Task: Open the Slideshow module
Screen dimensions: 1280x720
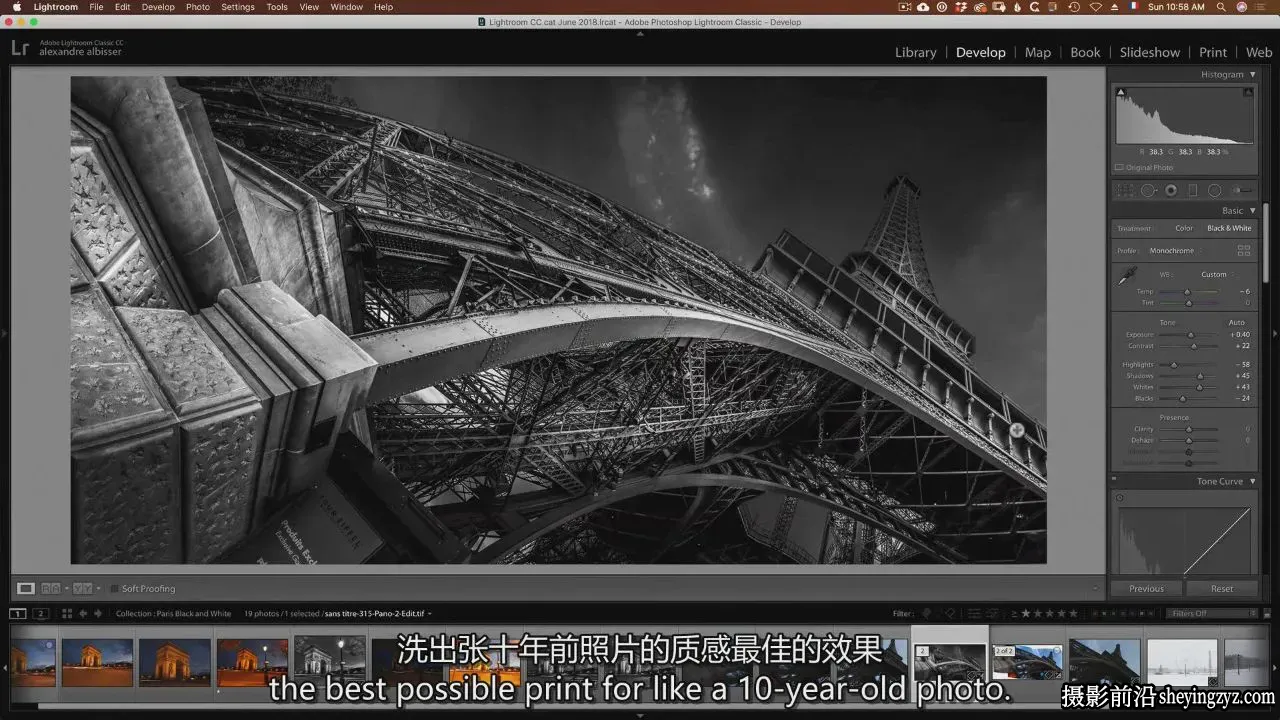Action: 1150,52
